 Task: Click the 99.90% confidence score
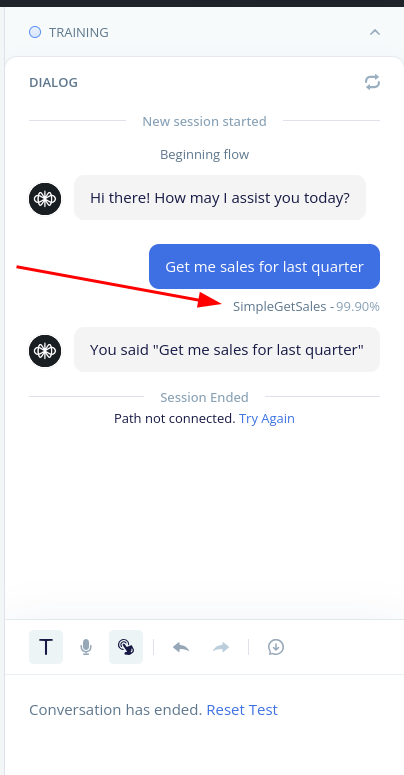[358, 306]
